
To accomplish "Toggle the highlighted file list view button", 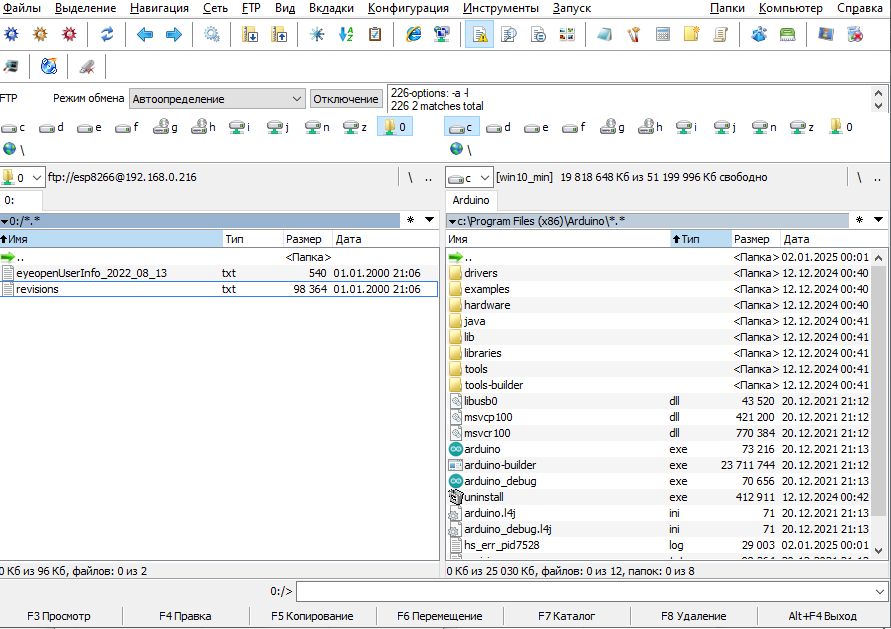I will click(479, 34).
